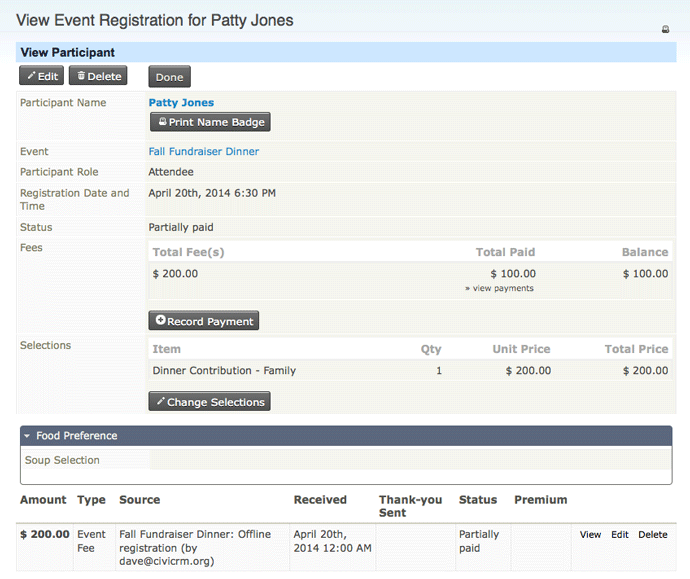The height and width of the screenshot is (579, 690).
Task: Click the Source column header
Action: pyautogui.click(x=139, y=500)
